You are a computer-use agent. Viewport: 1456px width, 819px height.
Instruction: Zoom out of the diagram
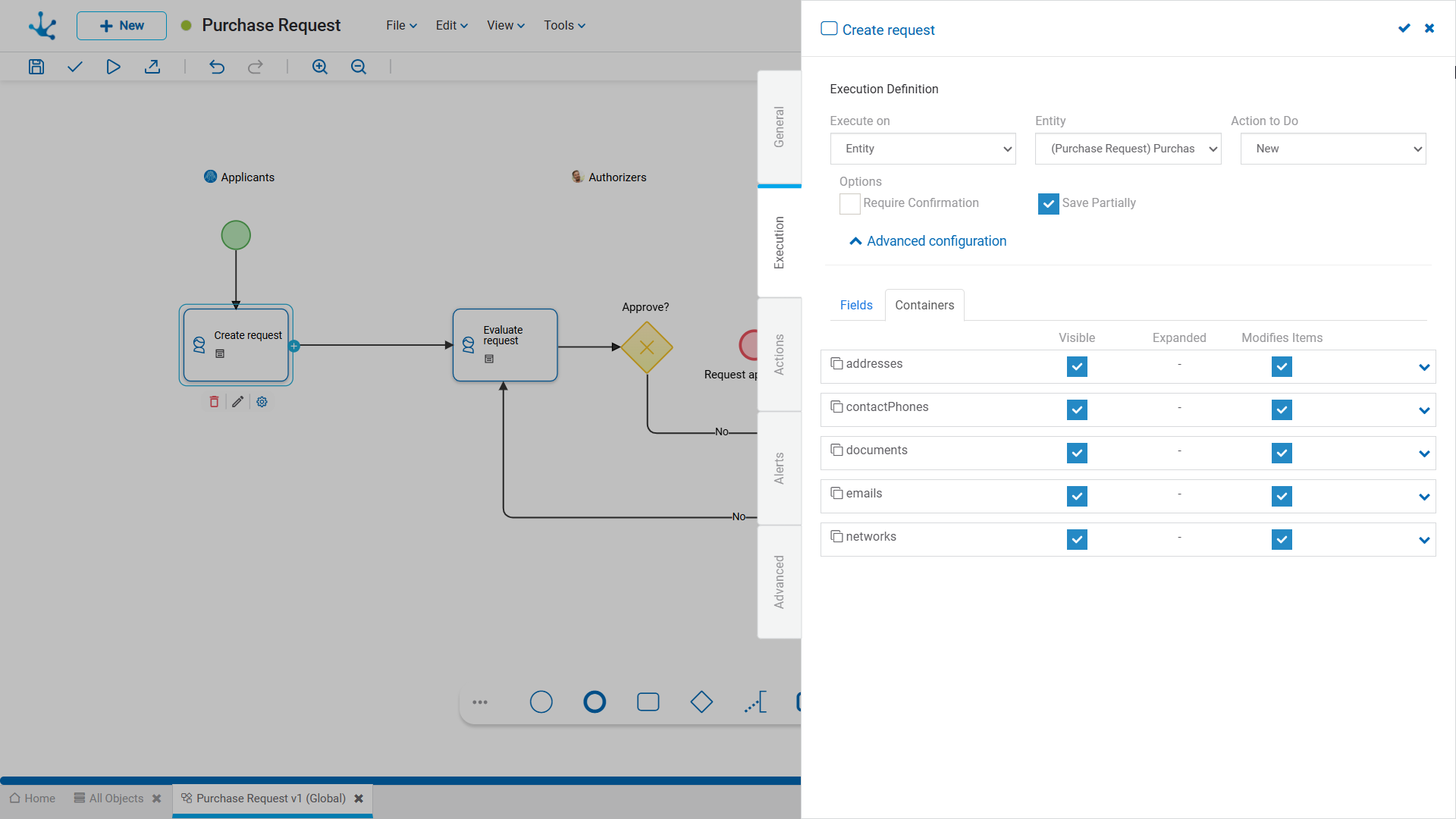pos(359,67)
